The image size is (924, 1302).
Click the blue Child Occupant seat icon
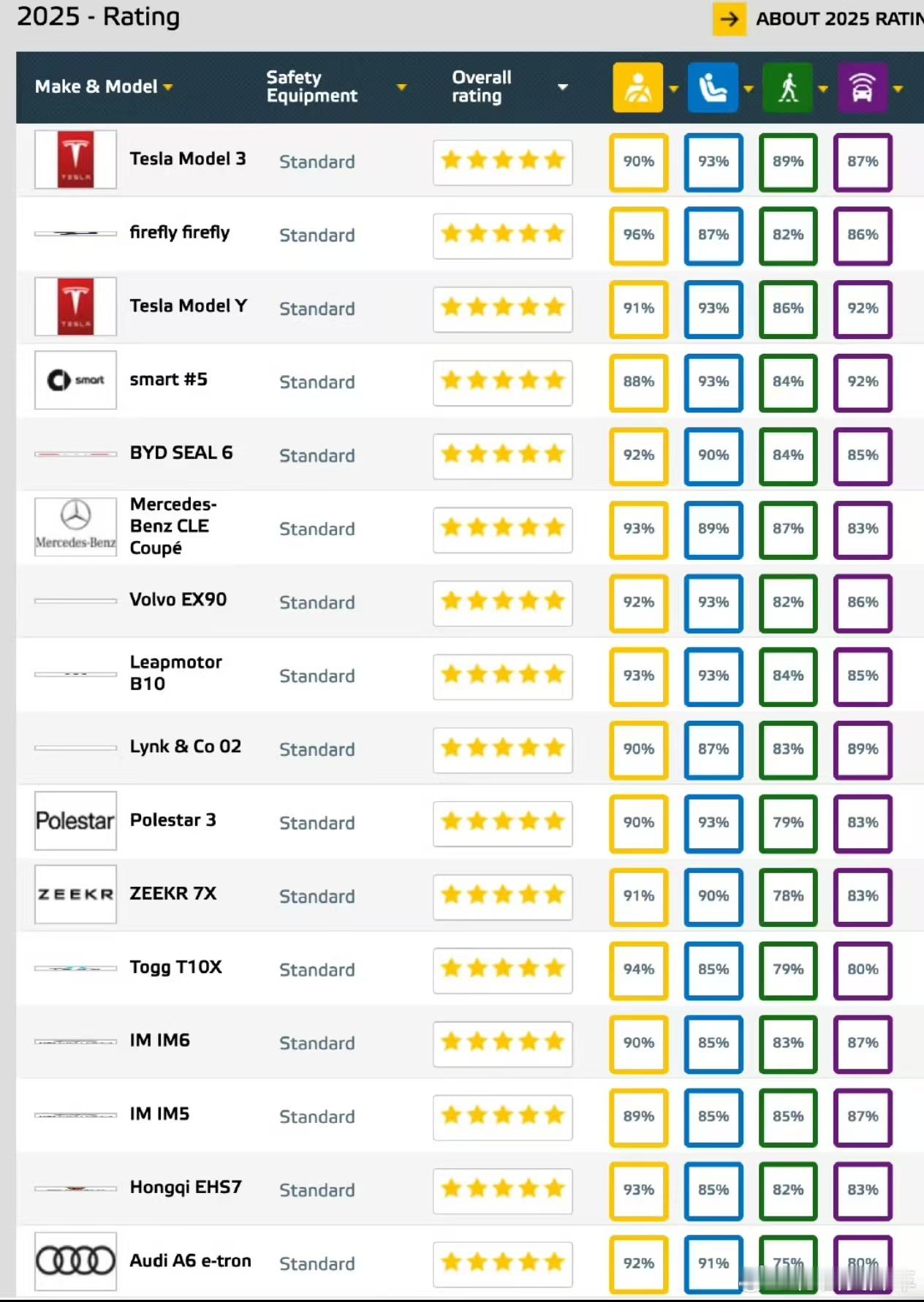coord(713,88)
